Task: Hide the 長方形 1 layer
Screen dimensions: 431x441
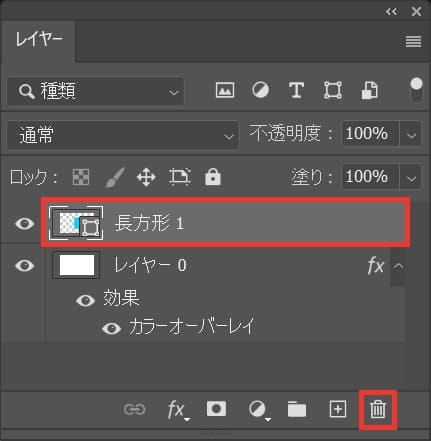Action: (x=25, y=224)
